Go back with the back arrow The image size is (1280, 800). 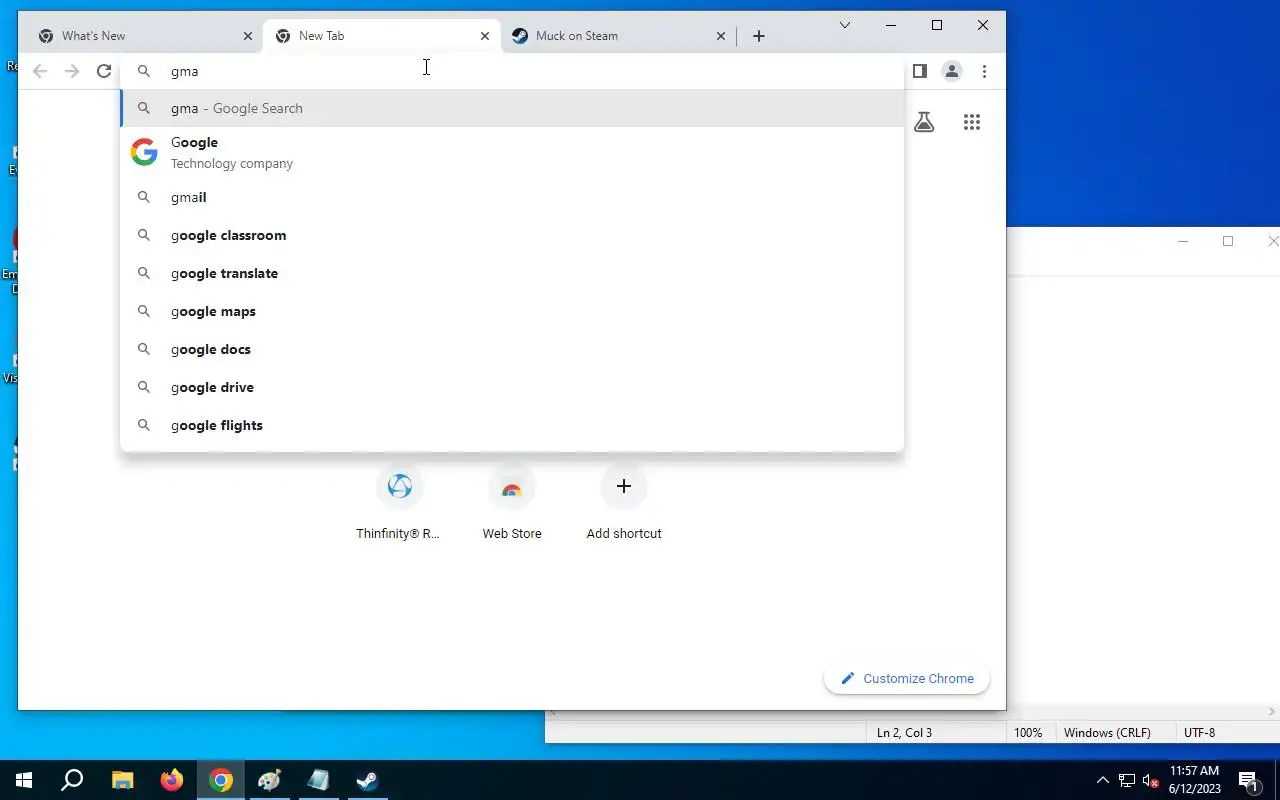point(40,71)
